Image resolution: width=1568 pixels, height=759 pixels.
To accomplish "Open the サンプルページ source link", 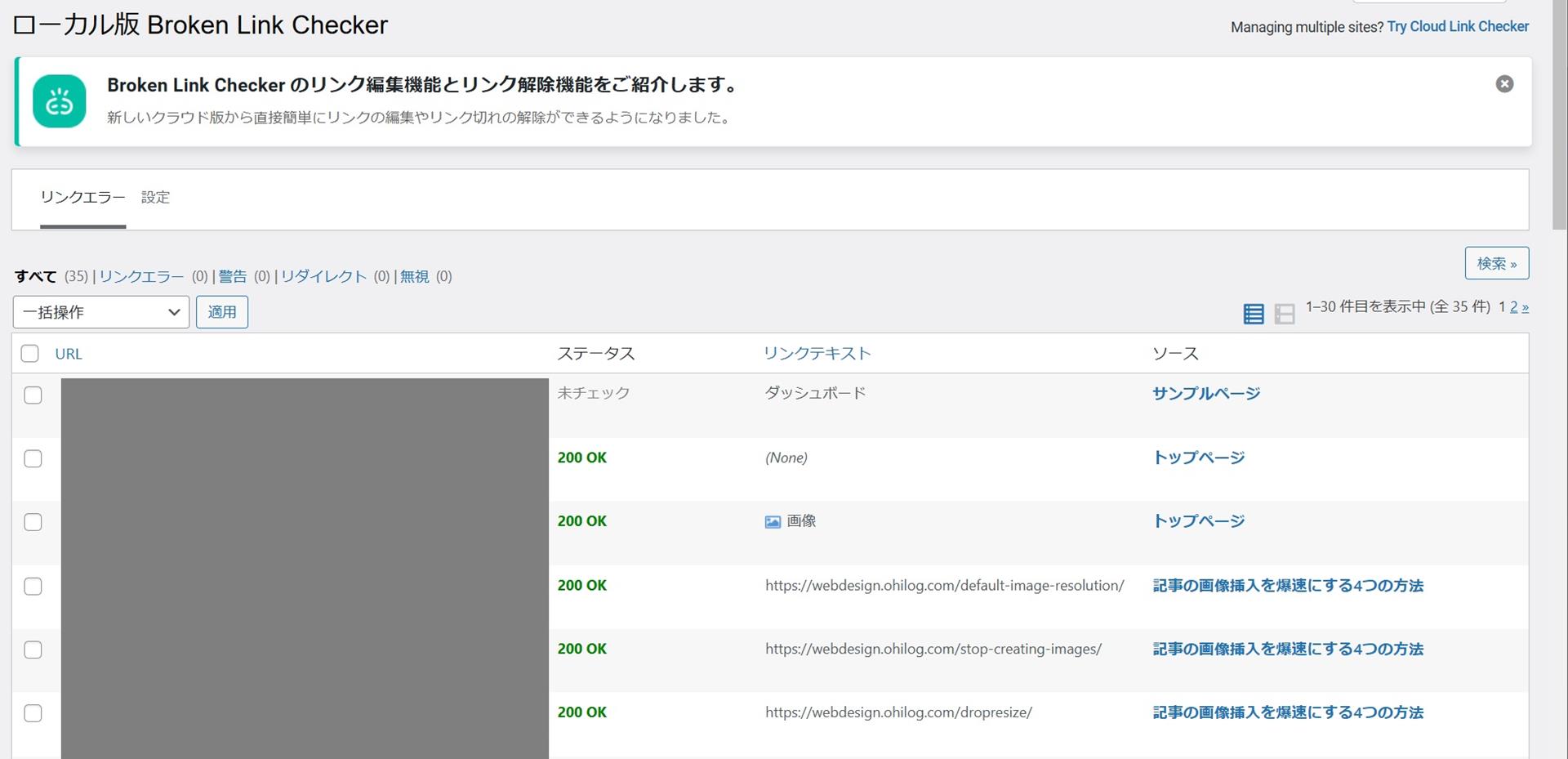I will coord(1205,394).
